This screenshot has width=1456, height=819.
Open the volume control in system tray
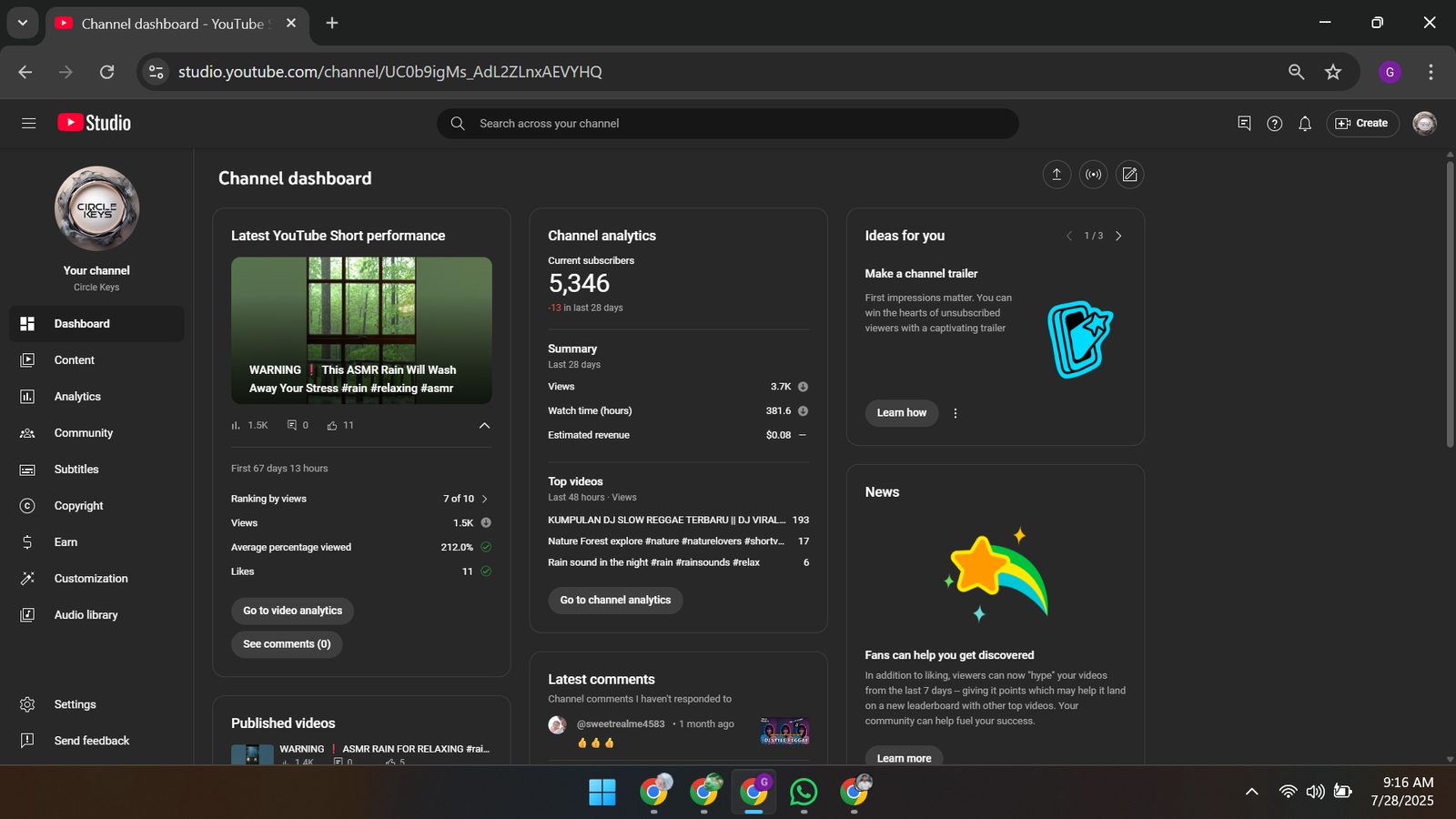click(1315, 792)
